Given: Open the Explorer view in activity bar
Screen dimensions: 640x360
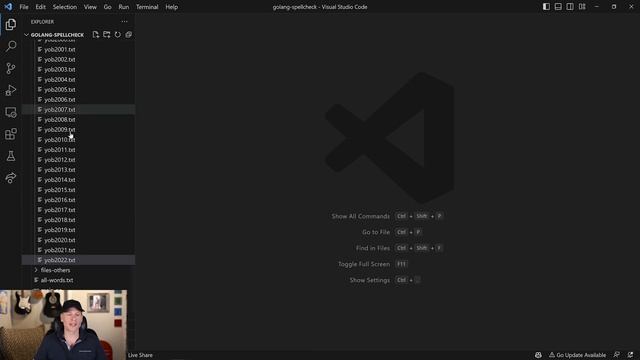Looking at the screenshot, I should (11, 24).
